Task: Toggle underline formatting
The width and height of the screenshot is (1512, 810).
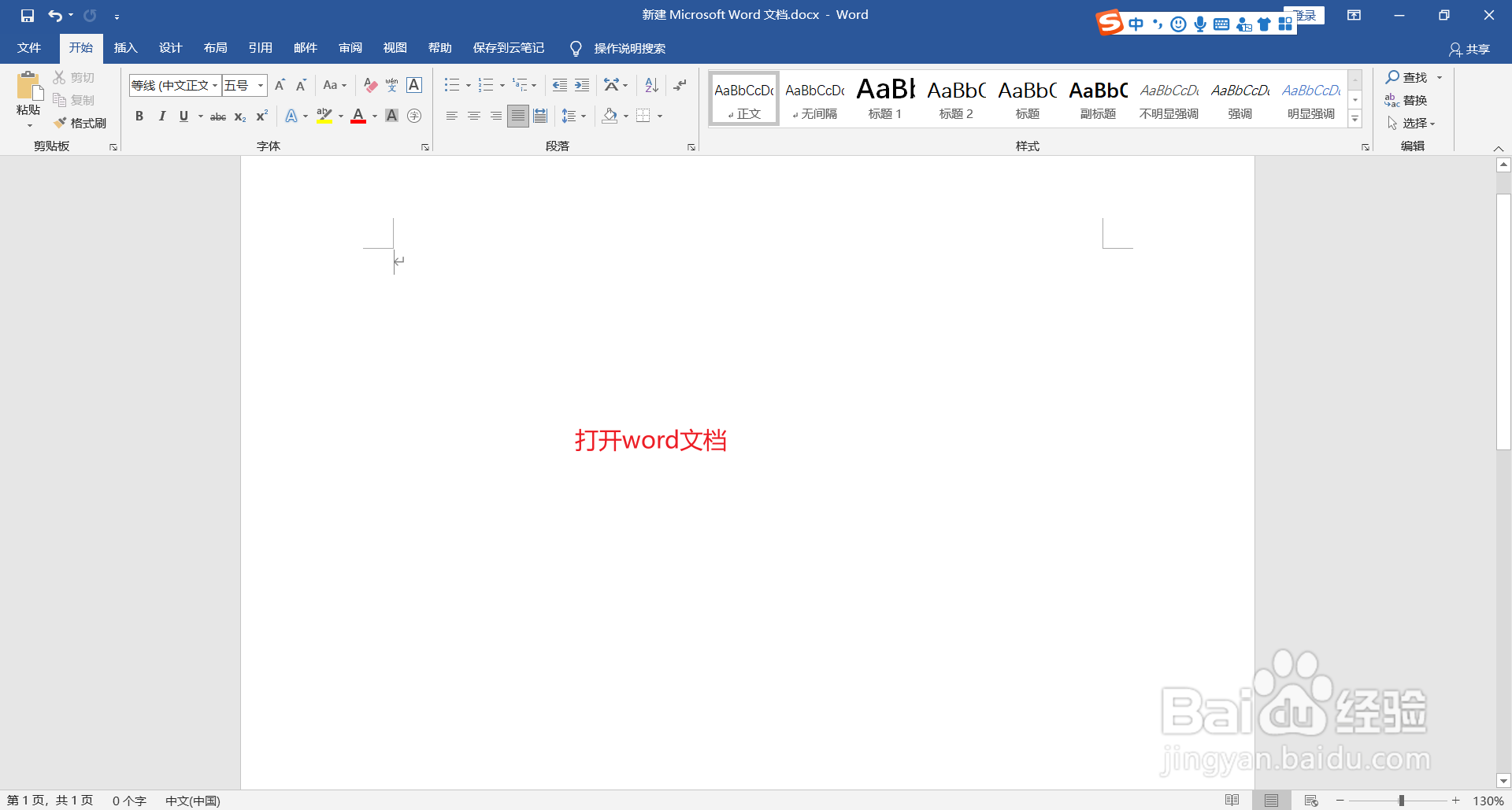Action: coord(183,116)
